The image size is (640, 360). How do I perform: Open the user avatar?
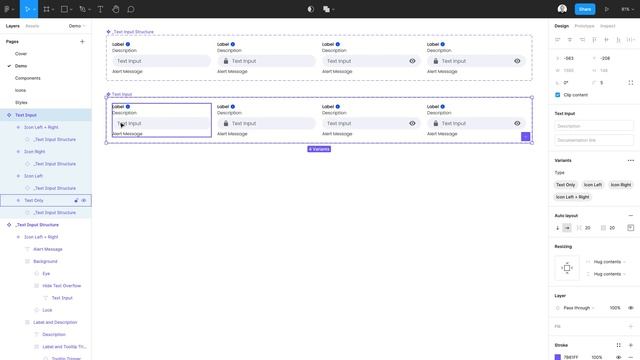562,9
